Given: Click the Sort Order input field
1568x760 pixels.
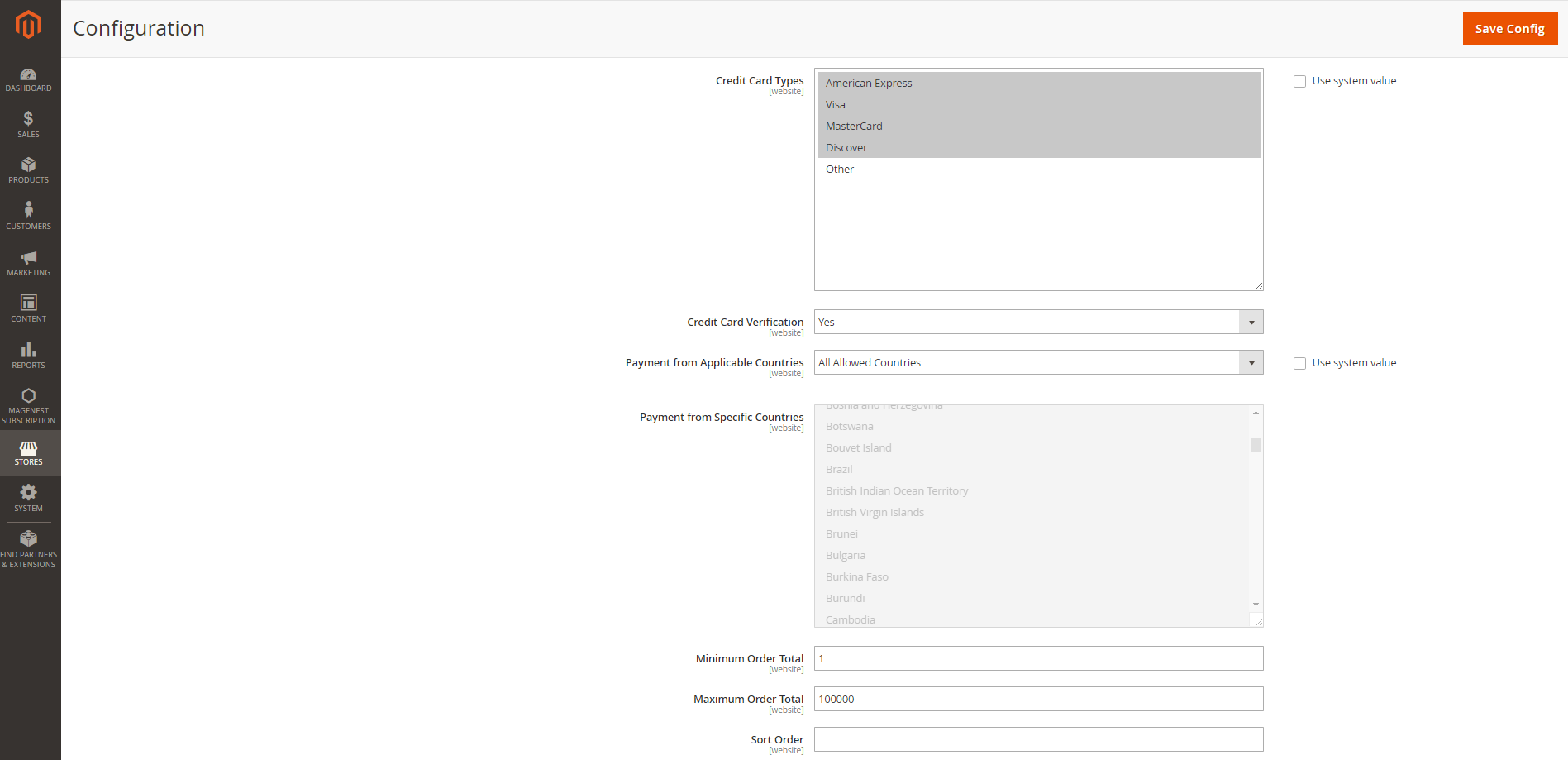Looking at the screenshot, I should [1038, 739].
